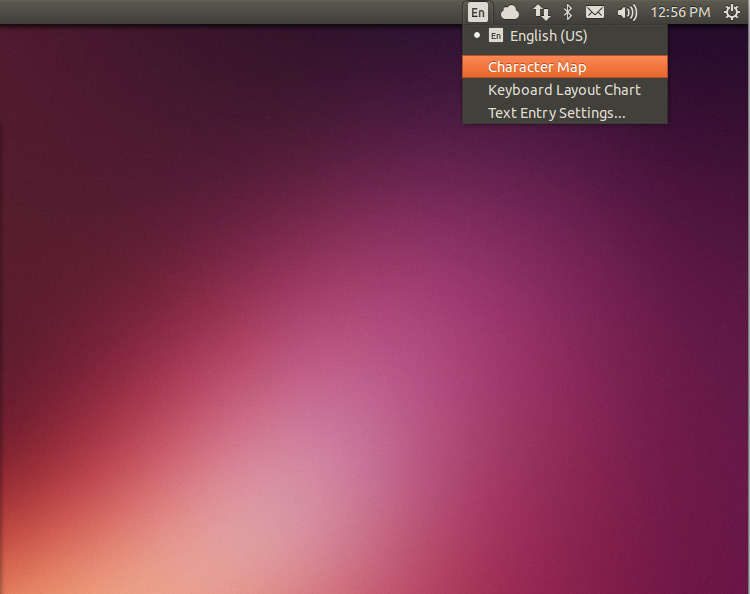This screenshot has height=594, width=750.
Task: Click the center of the desktop wallpaper
Action: pos(375,310)
